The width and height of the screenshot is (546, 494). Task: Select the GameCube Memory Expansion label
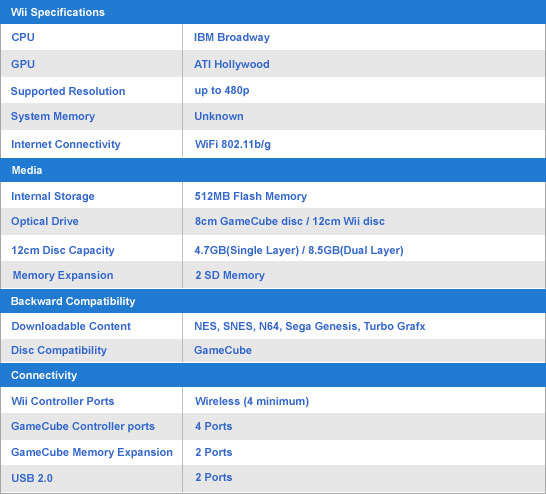point(92,452)
